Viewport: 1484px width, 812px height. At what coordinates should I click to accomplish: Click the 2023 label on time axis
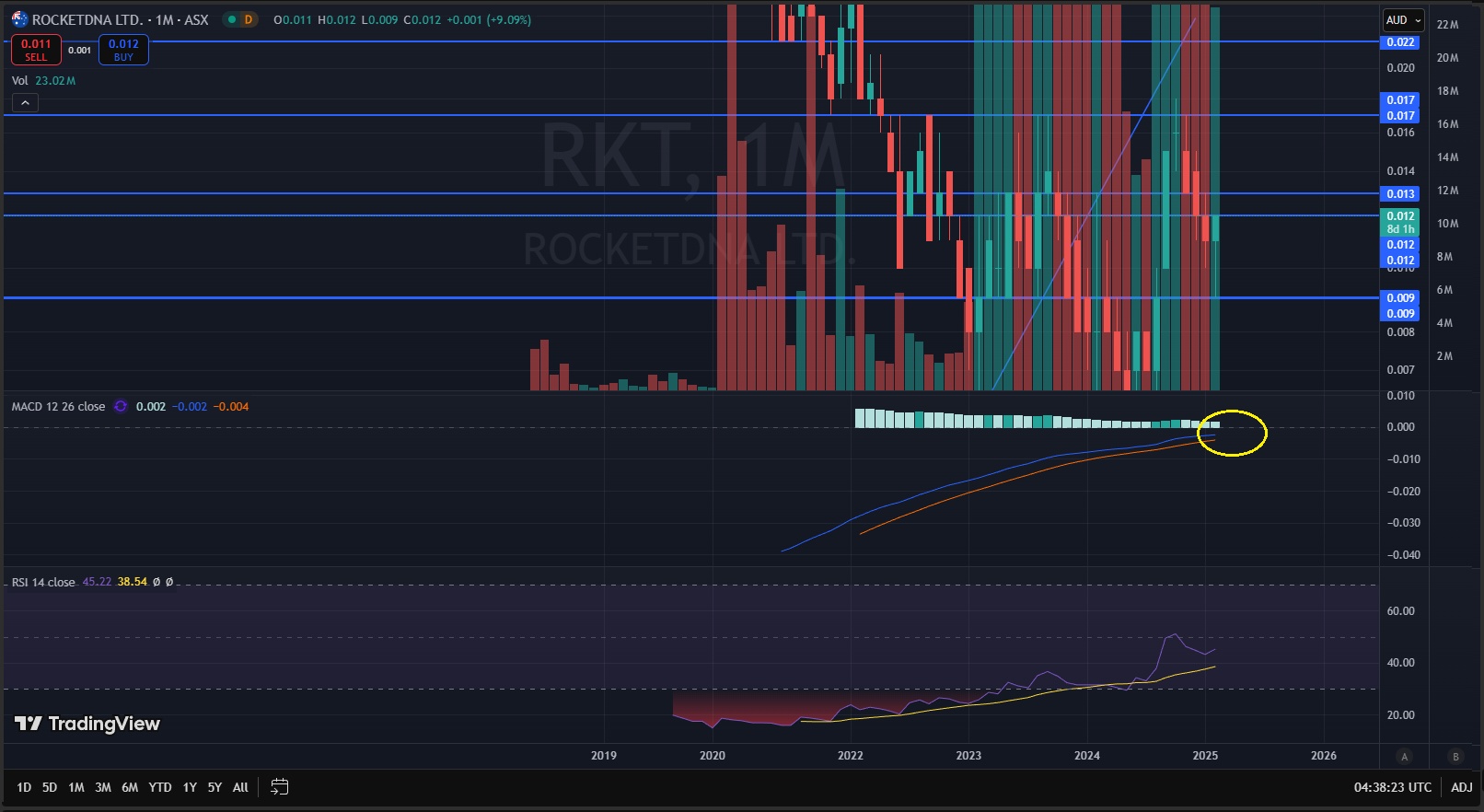click(968, 756)
